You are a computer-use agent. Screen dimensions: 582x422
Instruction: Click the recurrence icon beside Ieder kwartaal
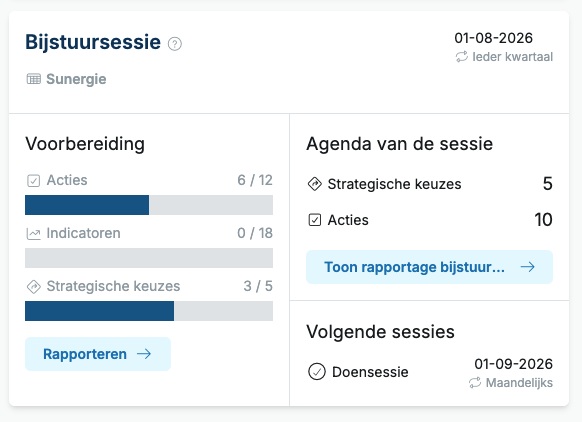(462, 57)
